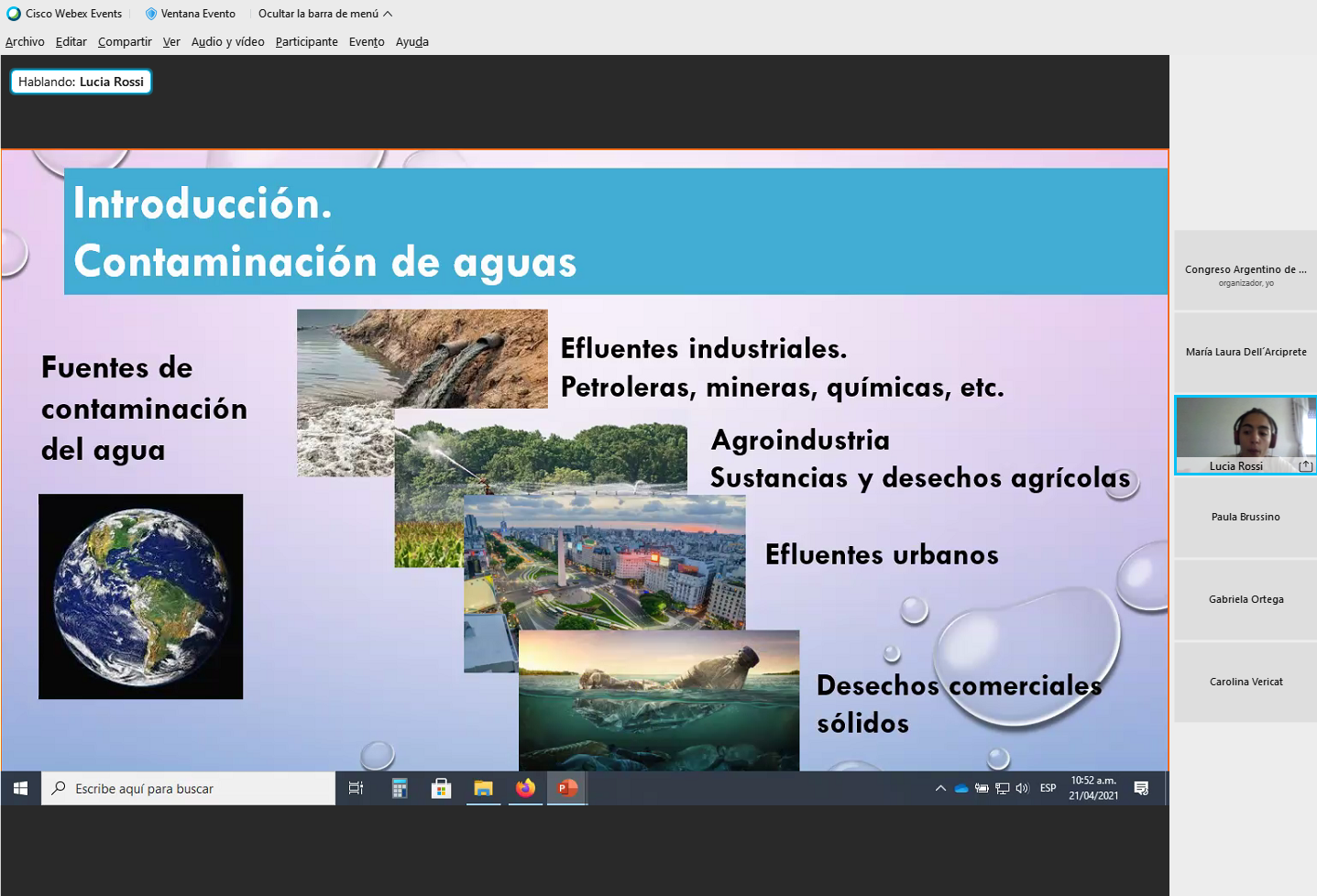This screenshot has height=896, width=1317.
Task: Click the volume speaker tray icon
Action: [x=1023, y=788]
